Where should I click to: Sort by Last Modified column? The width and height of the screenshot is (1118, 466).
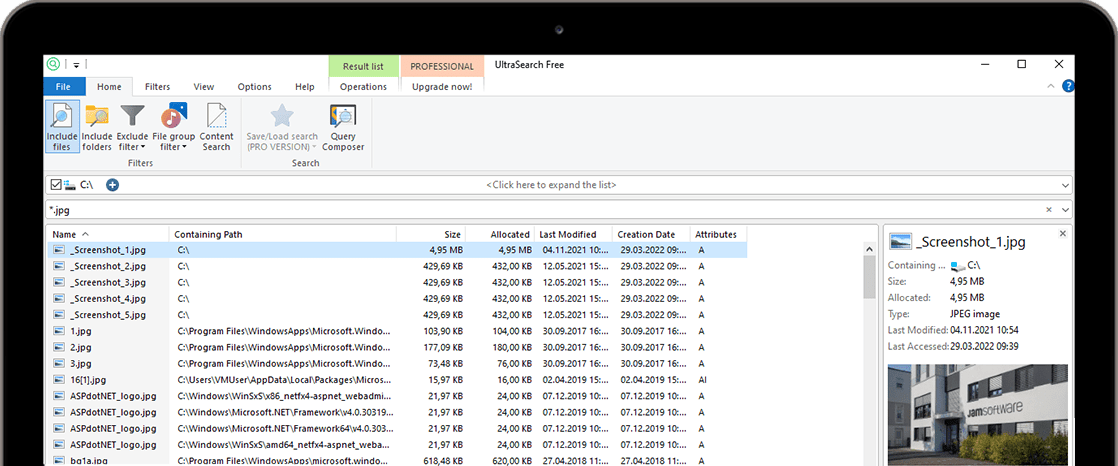(573, 234)
